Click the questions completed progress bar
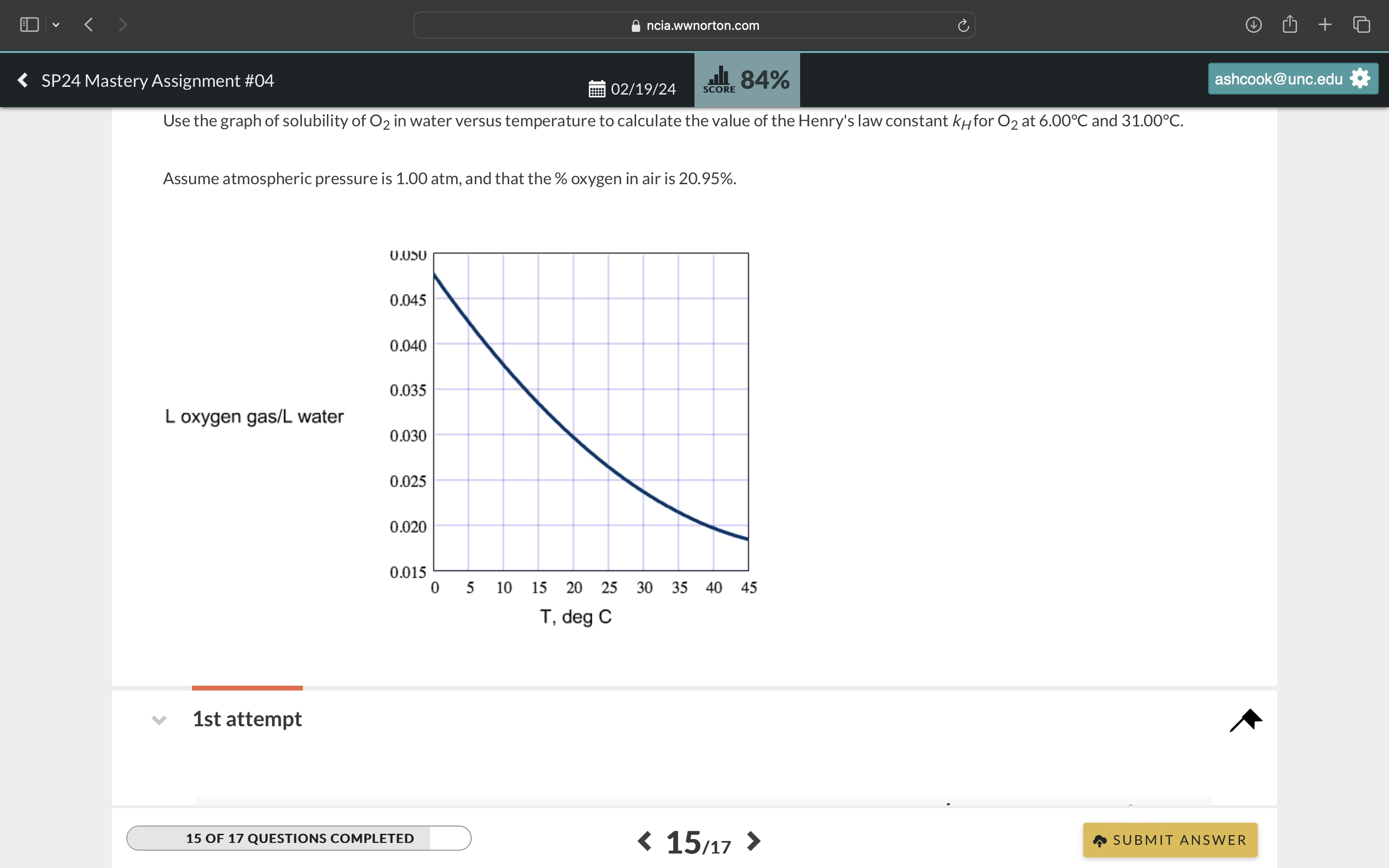The image size is (1389, 868). pyautogui.click(x=299, y=838)
